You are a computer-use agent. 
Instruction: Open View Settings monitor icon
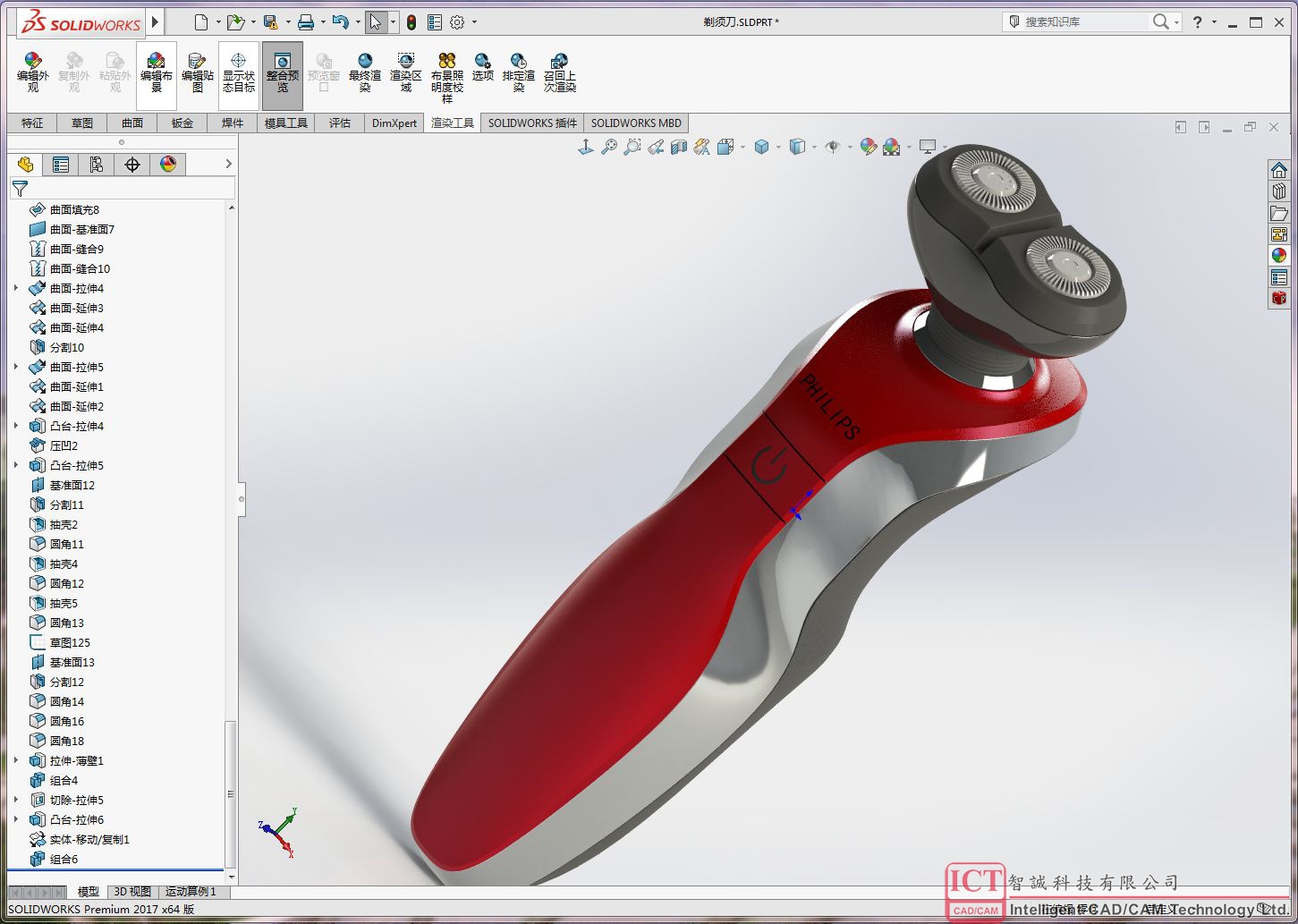tap(928, 147)
